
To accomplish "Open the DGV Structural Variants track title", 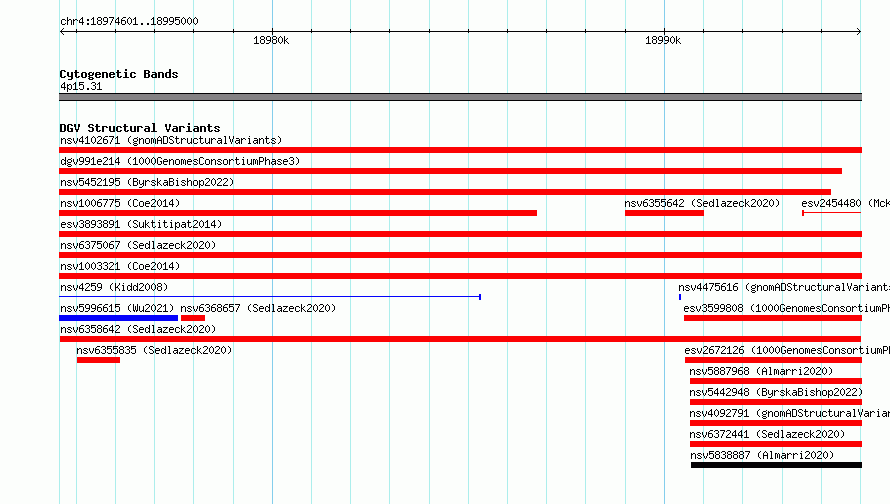I will (x=140, y=128).
